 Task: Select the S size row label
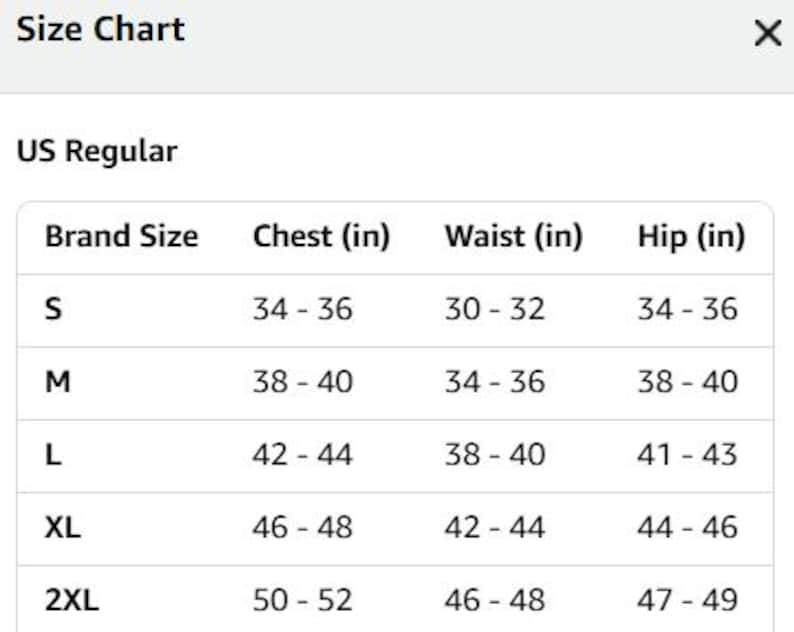point(54,309)
